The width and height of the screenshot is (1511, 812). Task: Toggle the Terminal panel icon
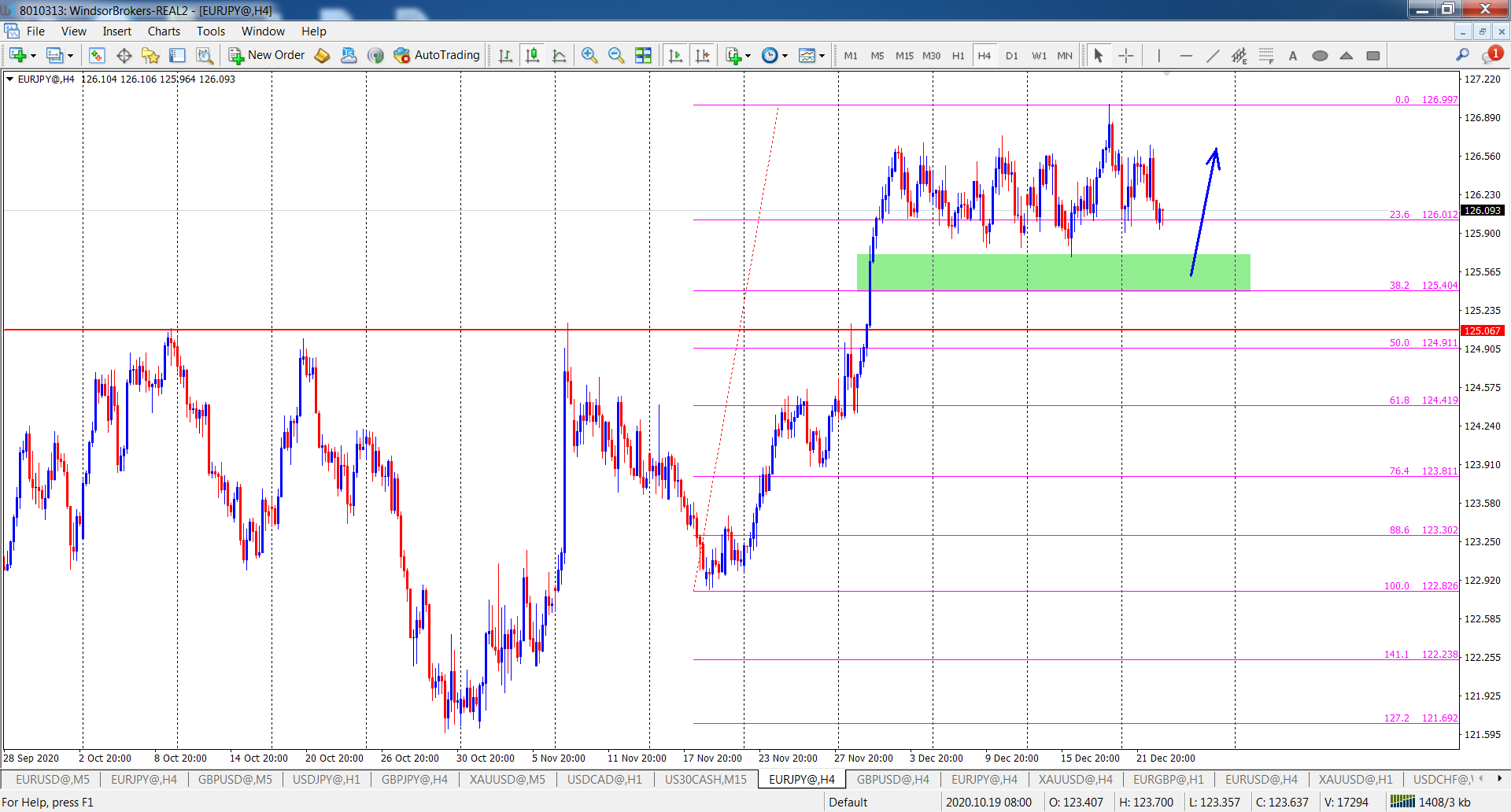pyautogui.click(x=177, y=55)
